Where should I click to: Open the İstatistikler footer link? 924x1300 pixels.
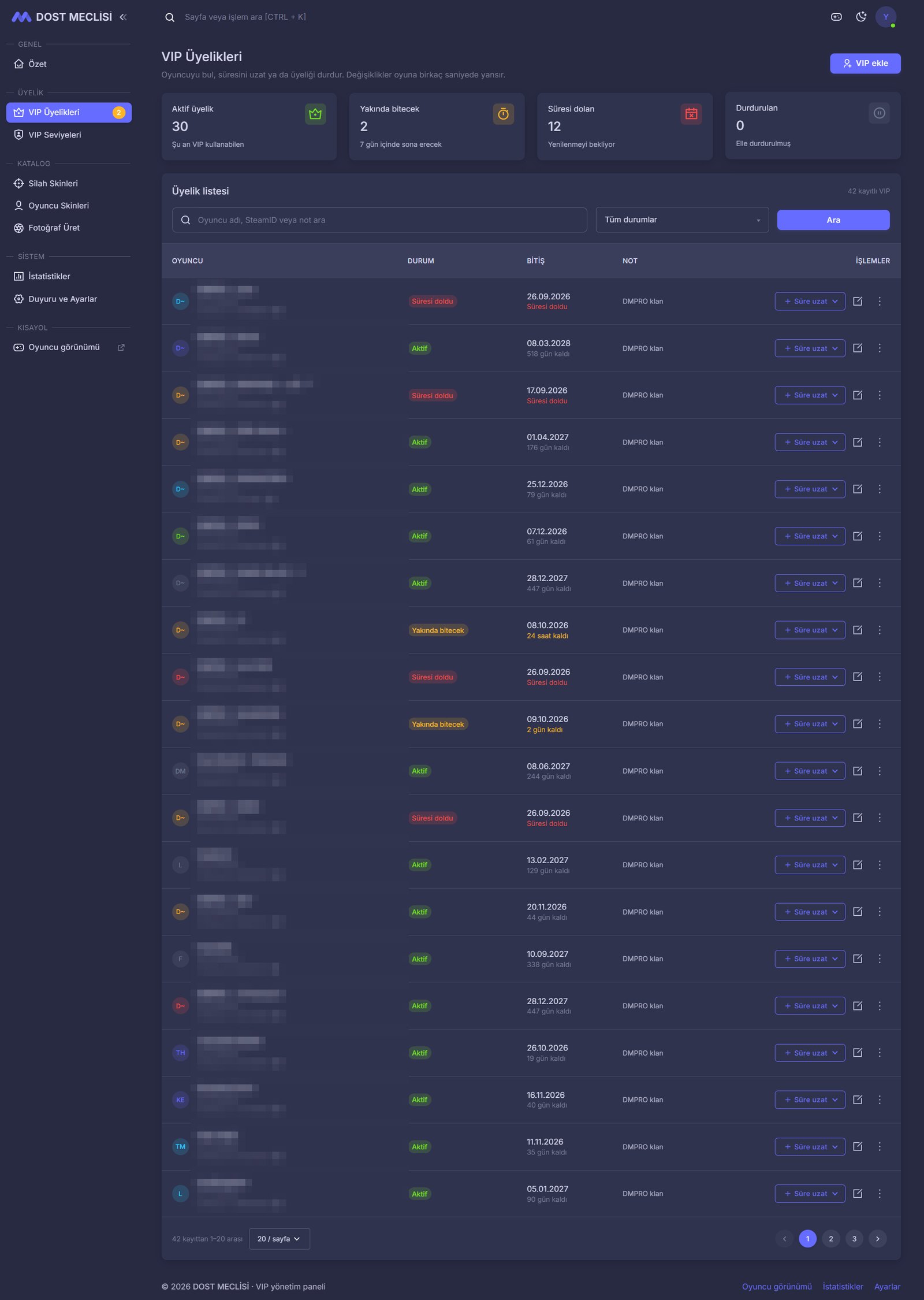[843, 1286]
